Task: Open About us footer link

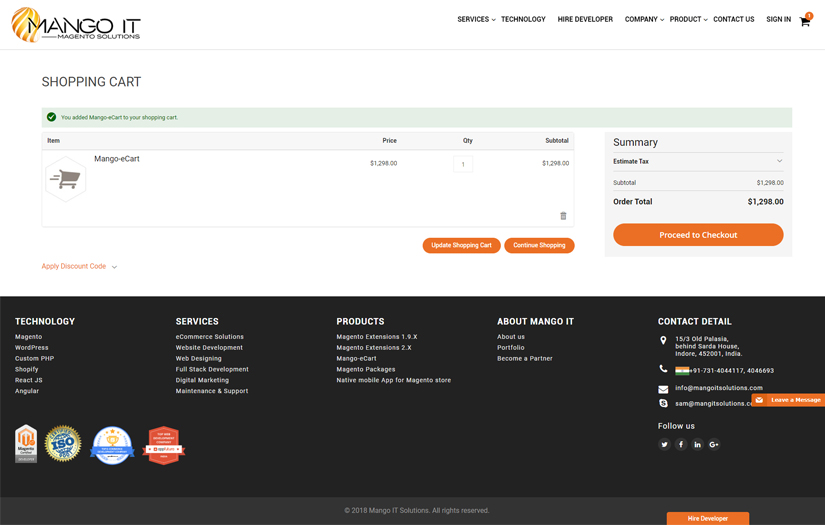Action: coord(511,337)
